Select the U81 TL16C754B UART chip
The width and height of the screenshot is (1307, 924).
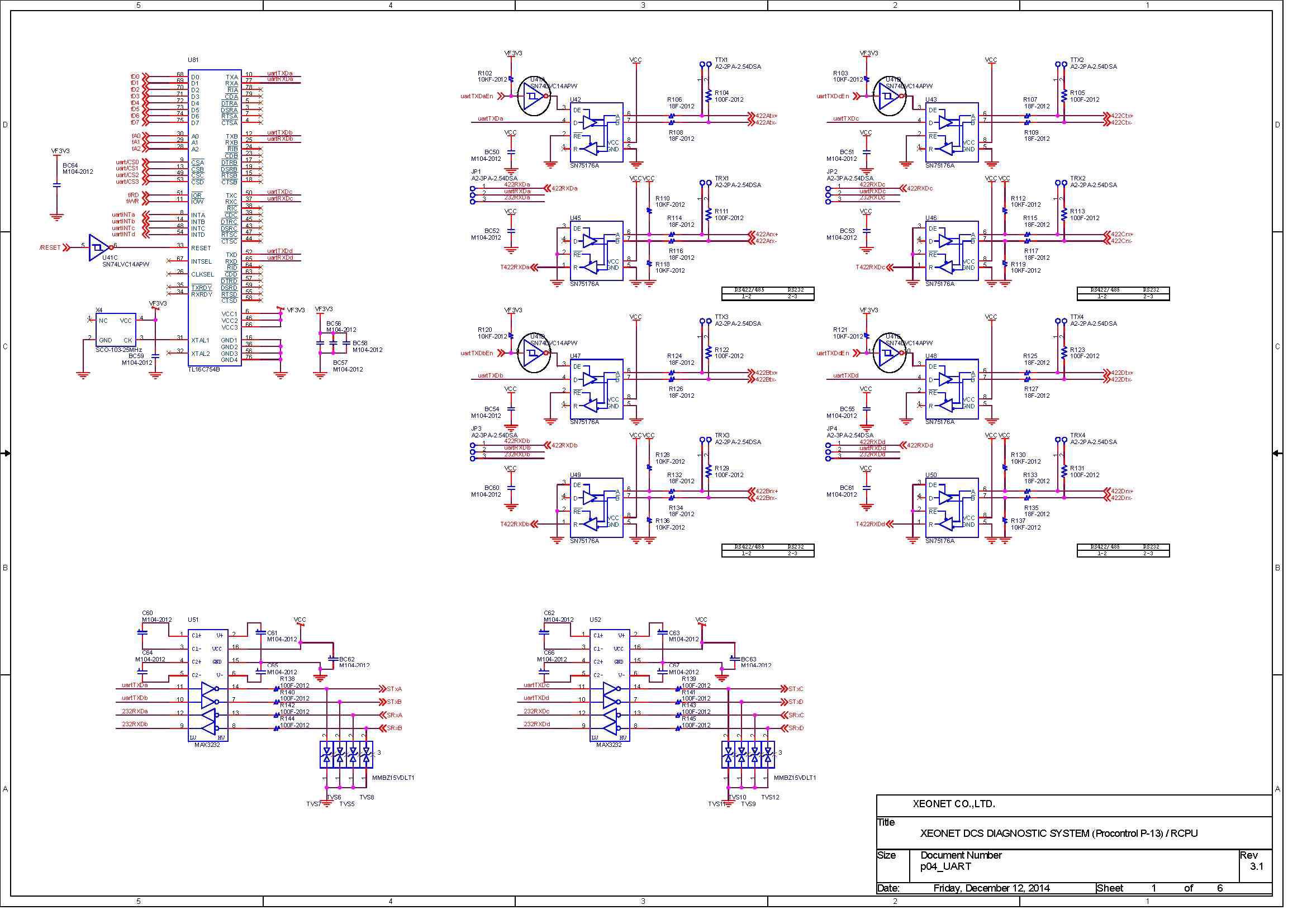pyautogui.click(x=215, y=219)
